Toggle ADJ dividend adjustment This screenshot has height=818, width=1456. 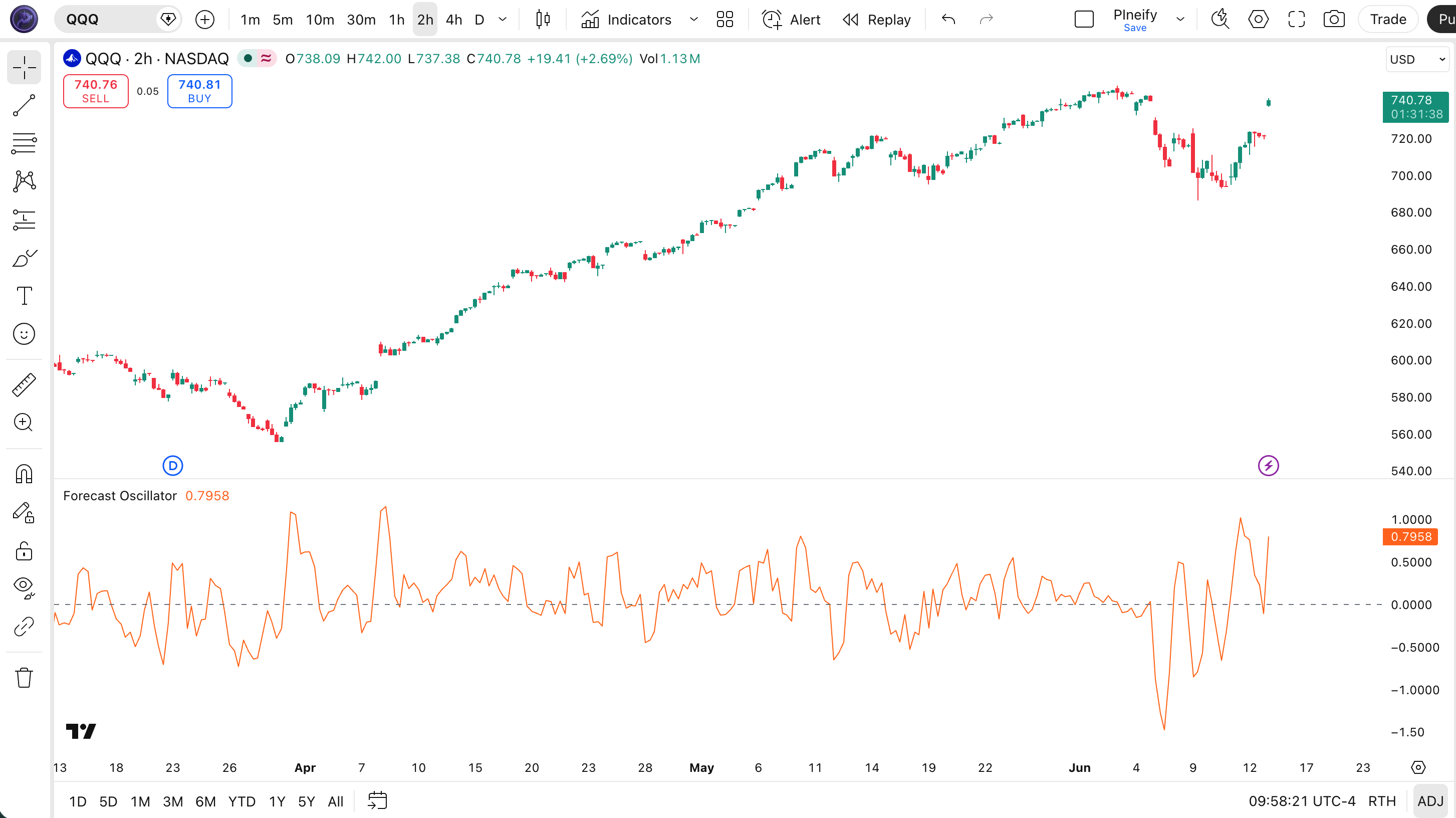1430,801
